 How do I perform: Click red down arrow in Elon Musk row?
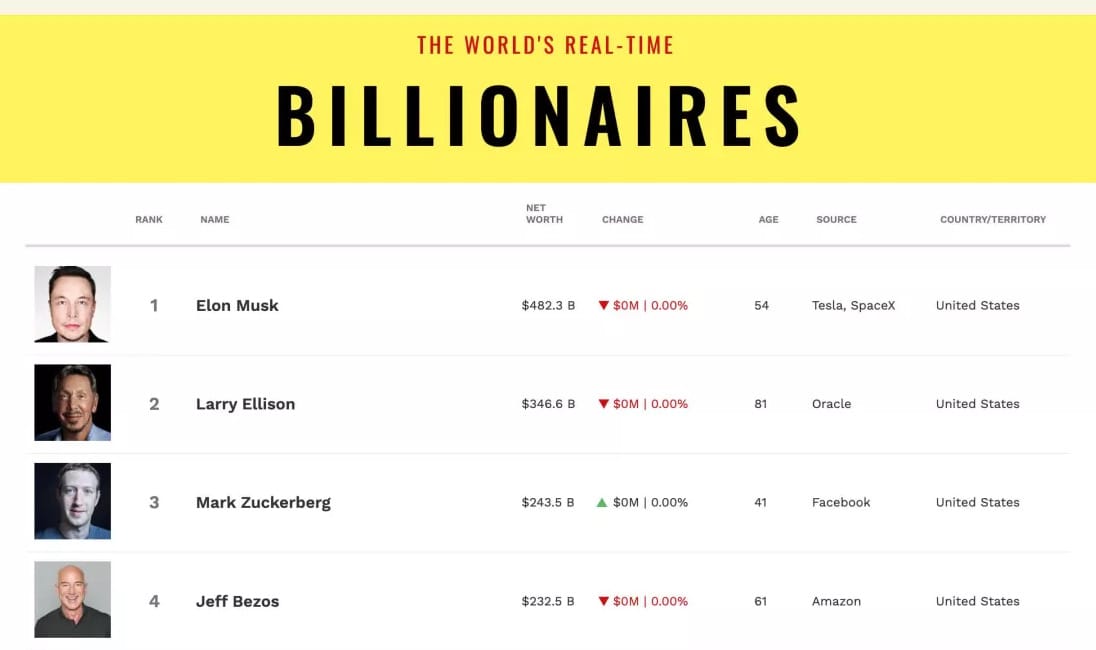[603, 306]
